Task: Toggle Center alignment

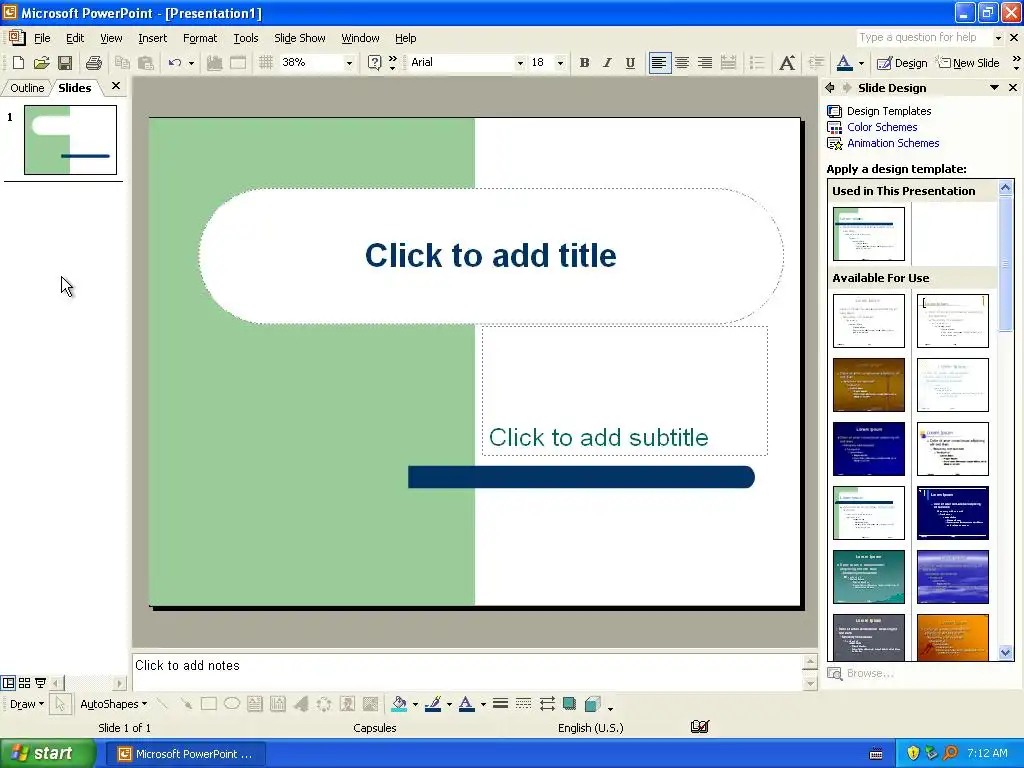Action: tap(682, 63)
